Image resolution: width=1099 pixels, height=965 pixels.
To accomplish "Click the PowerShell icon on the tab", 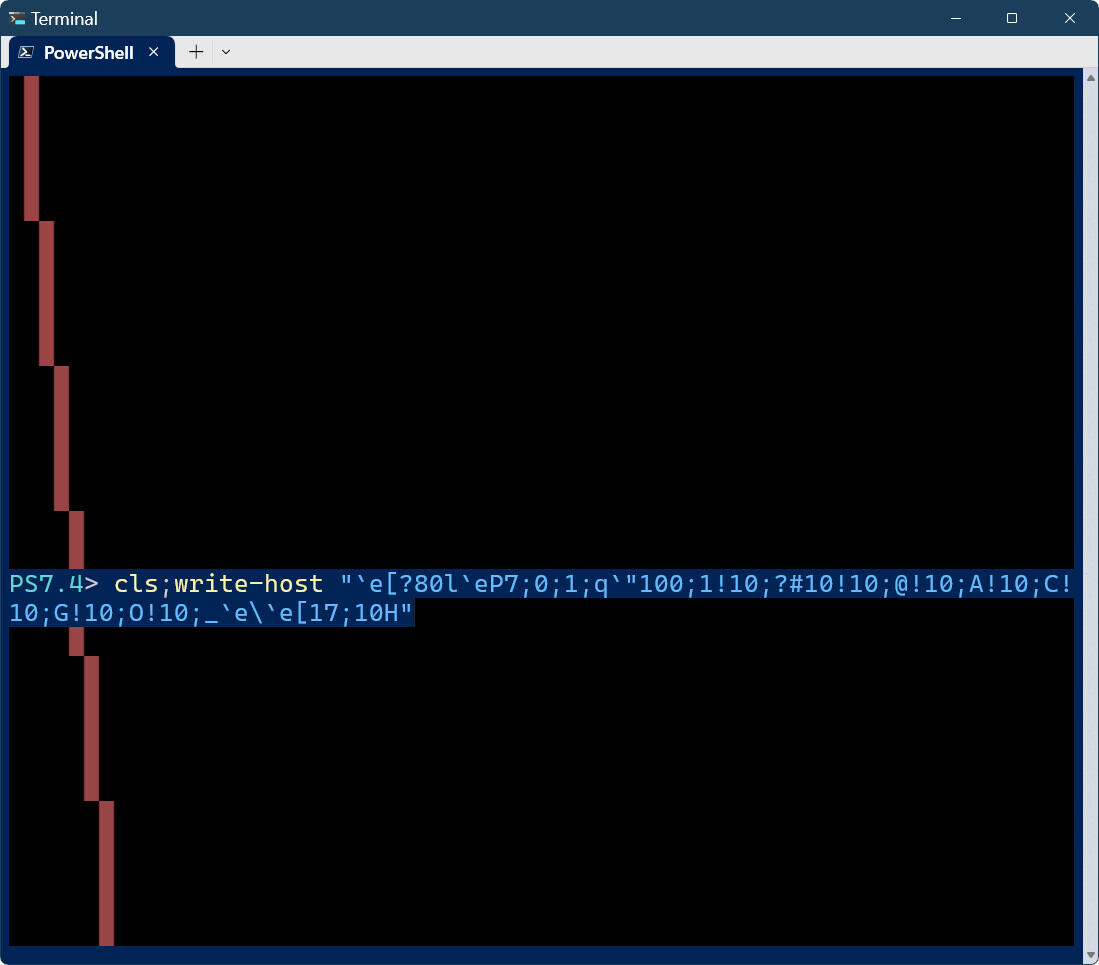I will click(x=27, y=52).
